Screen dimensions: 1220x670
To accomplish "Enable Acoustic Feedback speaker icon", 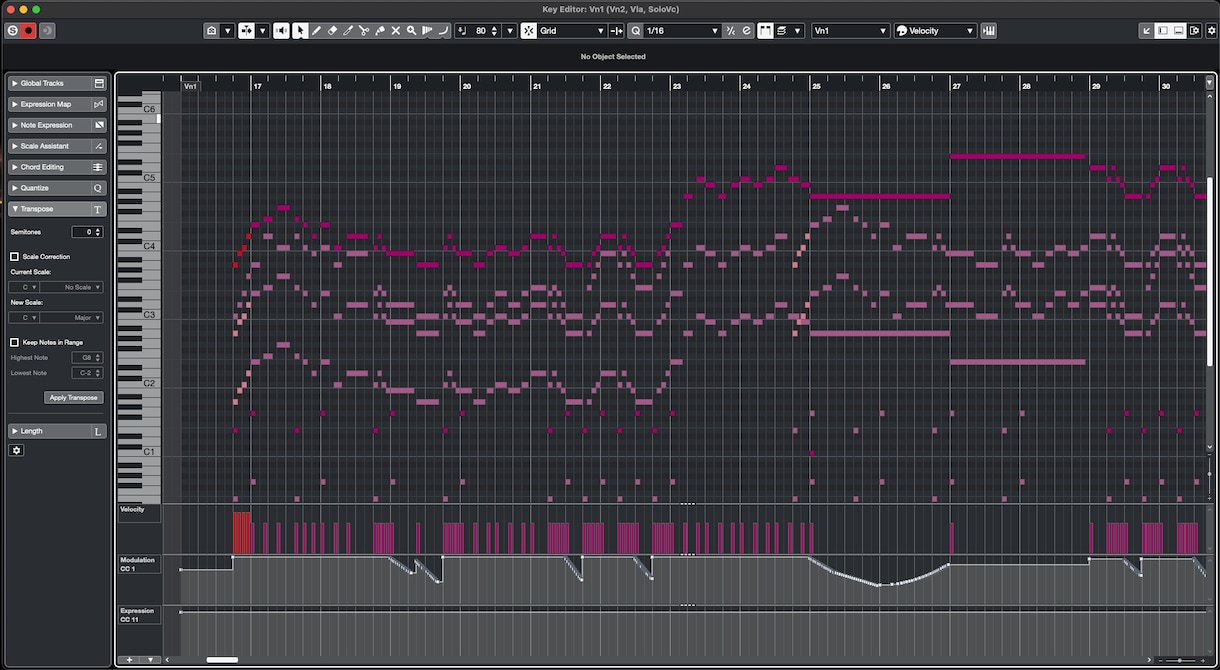I will (x=283, y=31).
